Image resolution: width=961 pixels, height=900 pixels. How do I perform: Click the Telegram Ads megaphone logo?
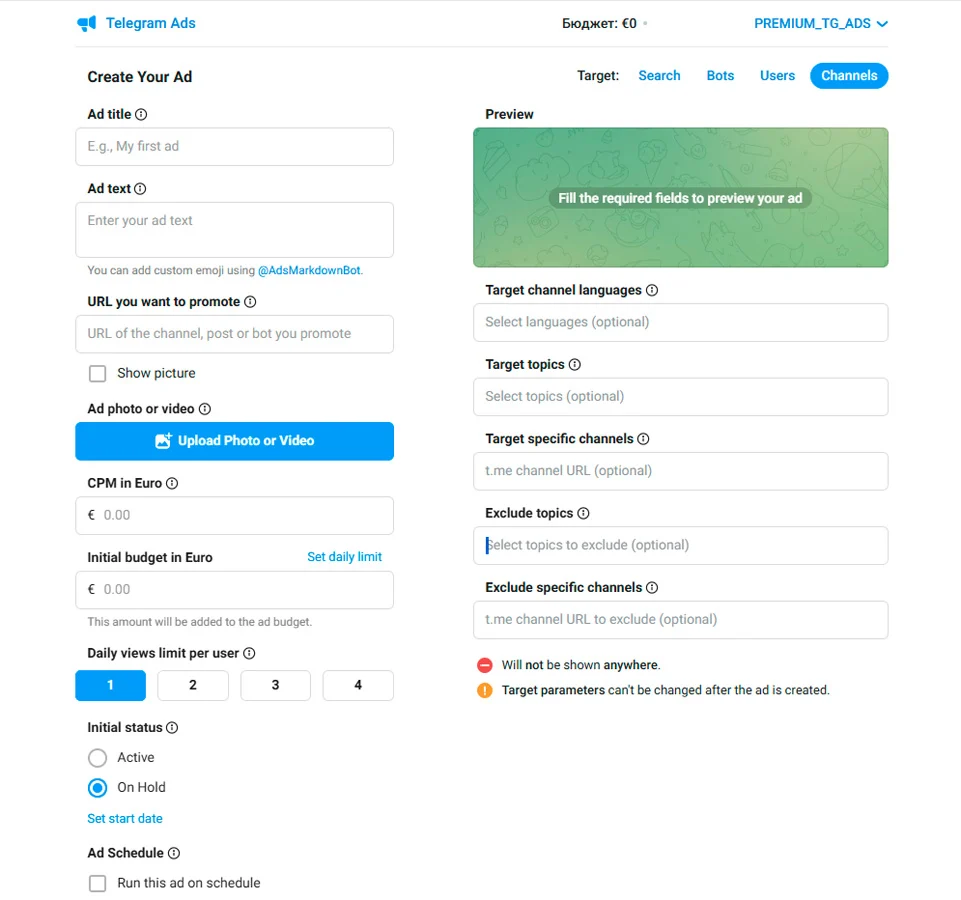(86, 23)
